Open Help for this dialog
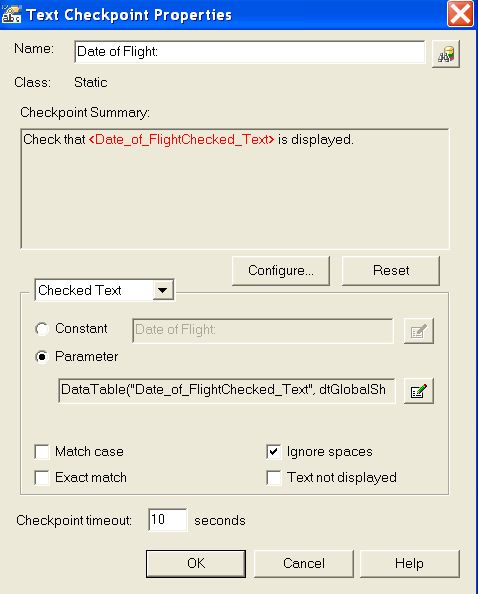Image resolution: width=478 pixels, height=594 pixels. [409, 563]
